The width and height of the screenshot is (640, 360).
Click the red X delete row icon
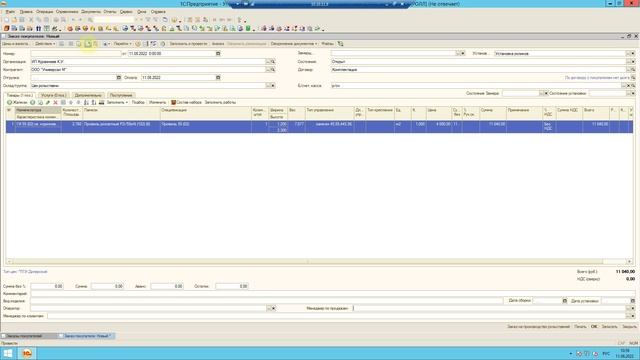point(56,102)
